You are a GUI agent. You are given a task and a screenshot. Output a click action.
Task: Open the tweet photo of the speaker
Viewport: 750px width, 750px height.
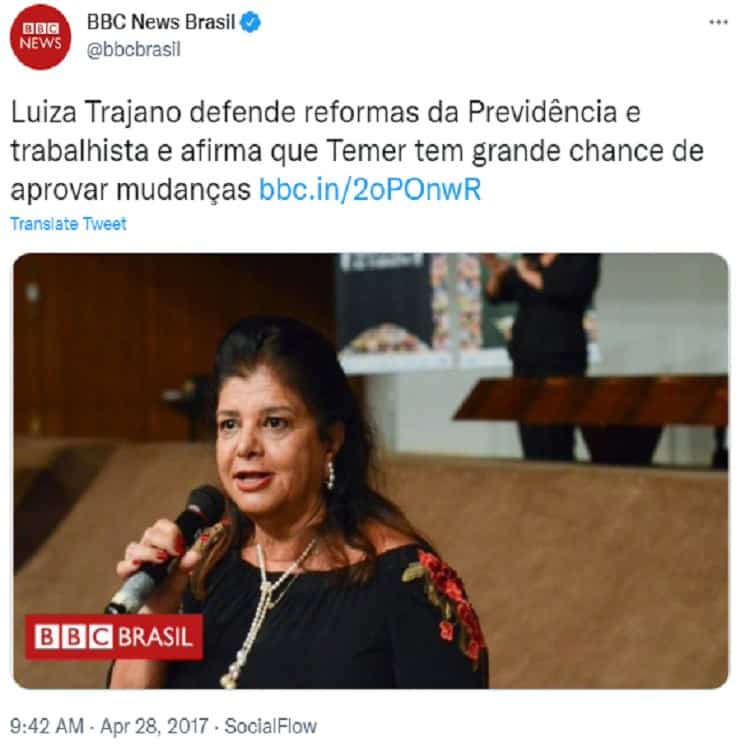[x=371, y=471]
